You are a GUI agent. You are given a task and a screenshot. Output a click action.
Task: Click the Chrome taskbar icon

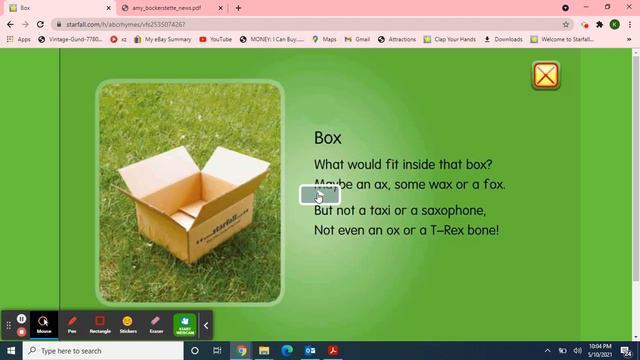click(241, 351)
